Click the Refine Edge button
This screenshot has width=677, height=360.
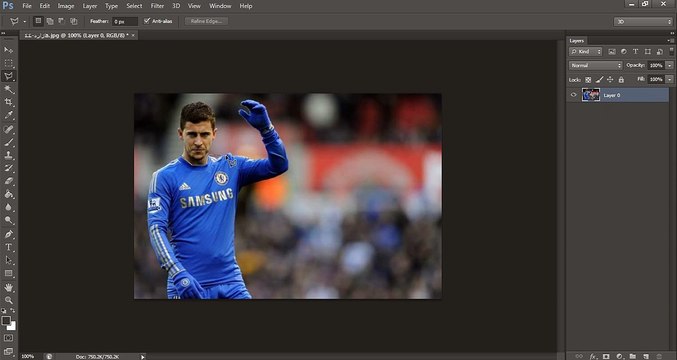[206, 21]
